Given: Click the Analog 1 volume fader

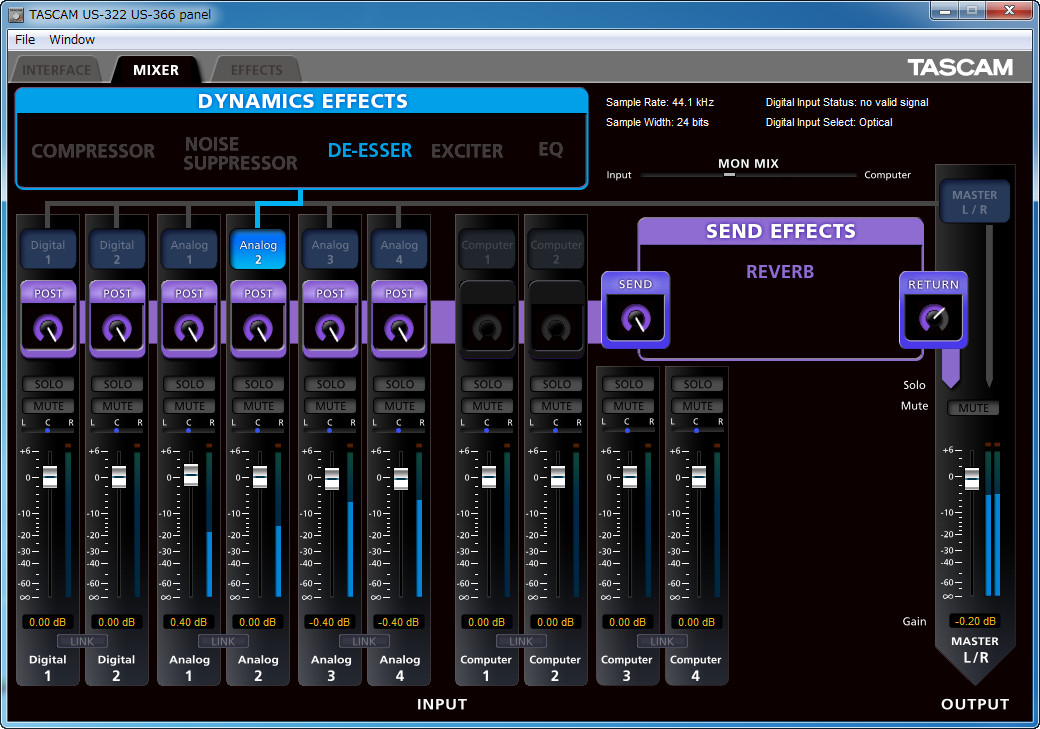Looking at the screenshot, I should (x=191, y=475).
